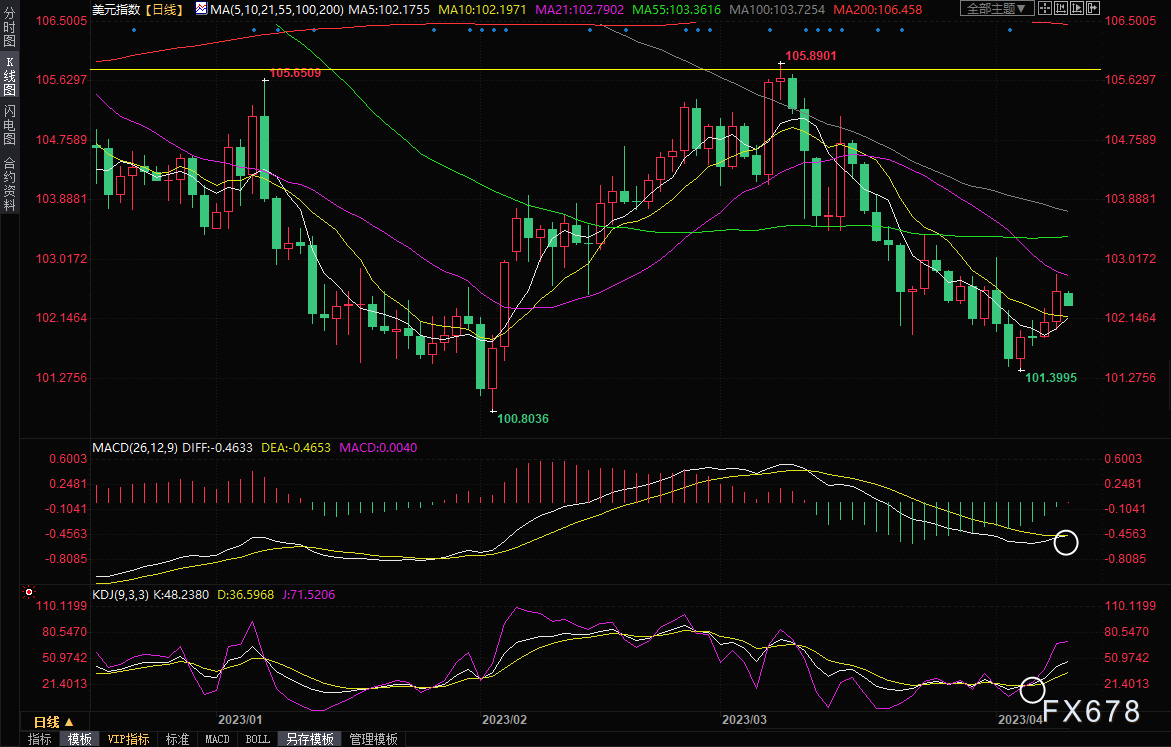Open the 合约资料 sidebar tab
This screenshot has width=1171, height=747.
tap(9, 183)
